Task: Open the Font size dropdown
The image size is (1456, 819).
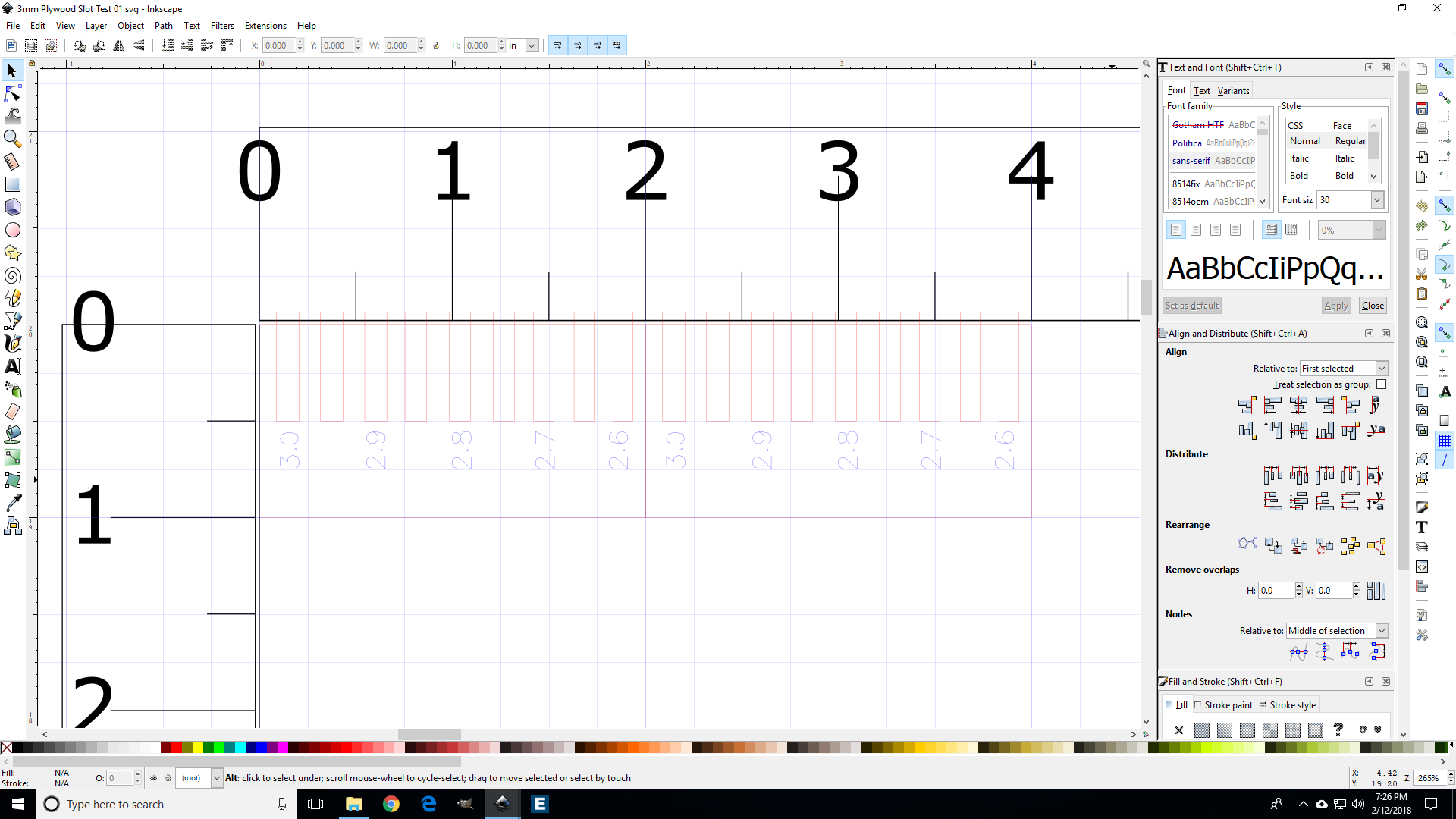Action: click(1377, 200)
